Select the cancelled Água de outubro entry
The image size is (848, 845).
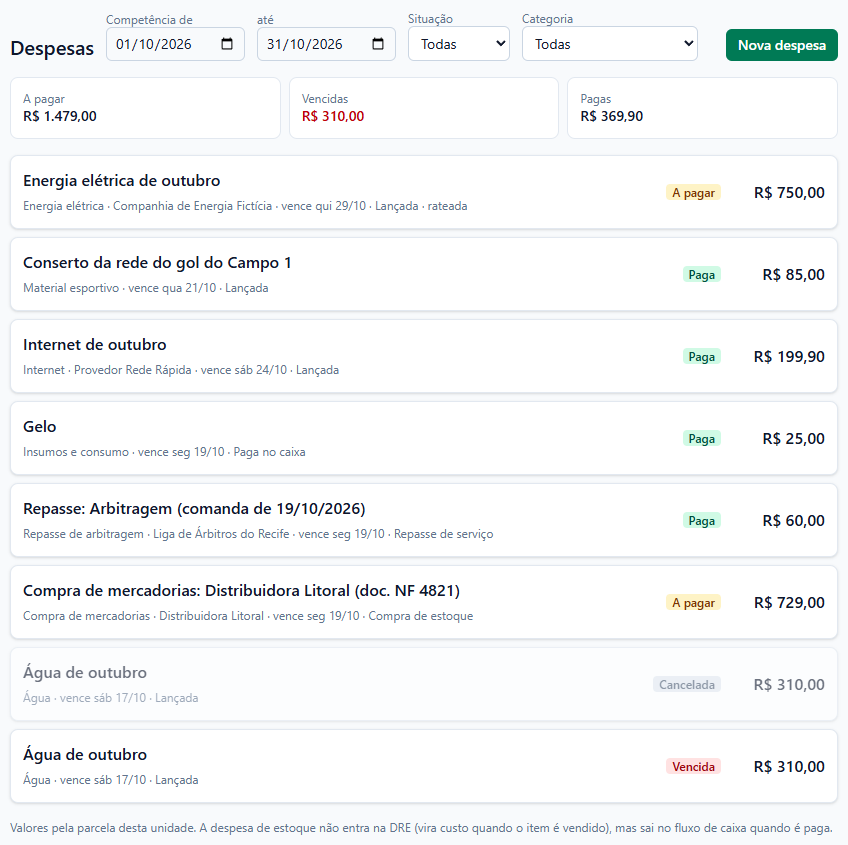click(424, 684)
